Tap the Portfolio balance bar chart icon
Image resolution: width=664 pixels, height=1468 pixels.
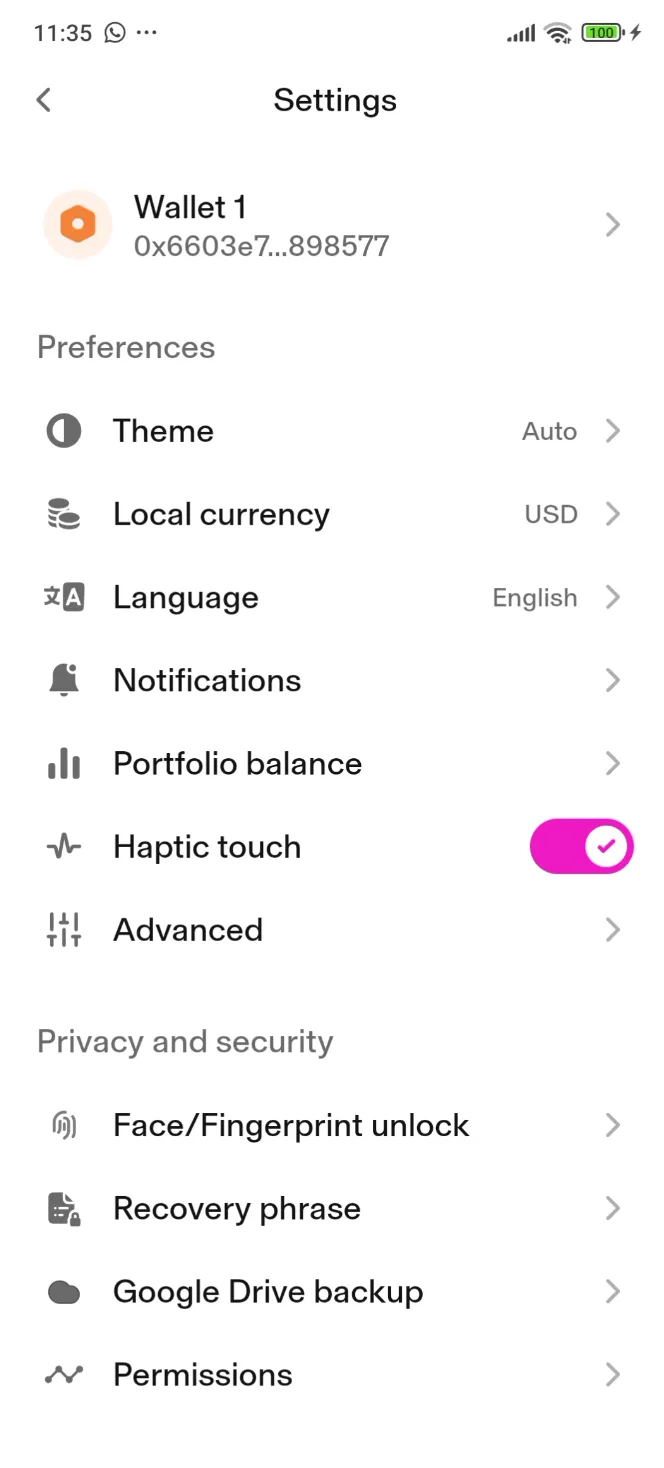pos(64,764)
